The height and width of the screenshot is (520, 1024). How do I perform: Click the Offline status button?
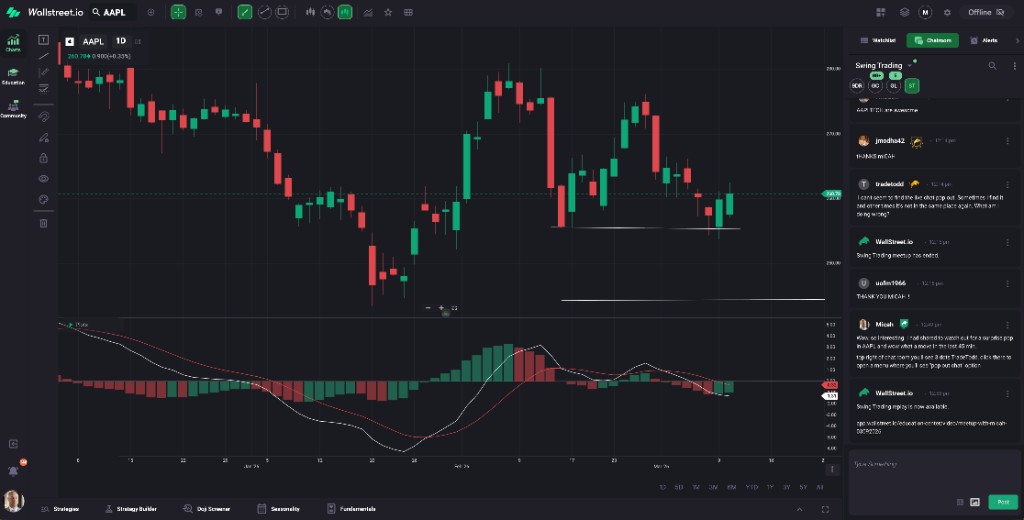[985, 12]
